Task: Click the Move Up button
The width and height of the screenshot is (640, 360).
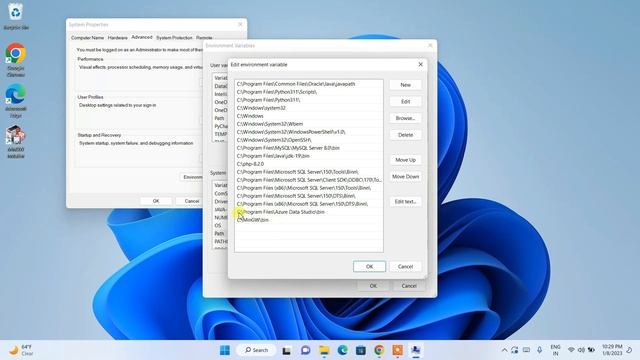Action: (405, 160)
